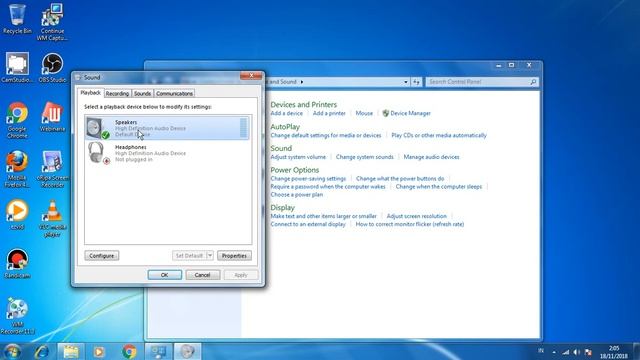
Task: Click Connect to an external display
Action: (x=308, y=224)
